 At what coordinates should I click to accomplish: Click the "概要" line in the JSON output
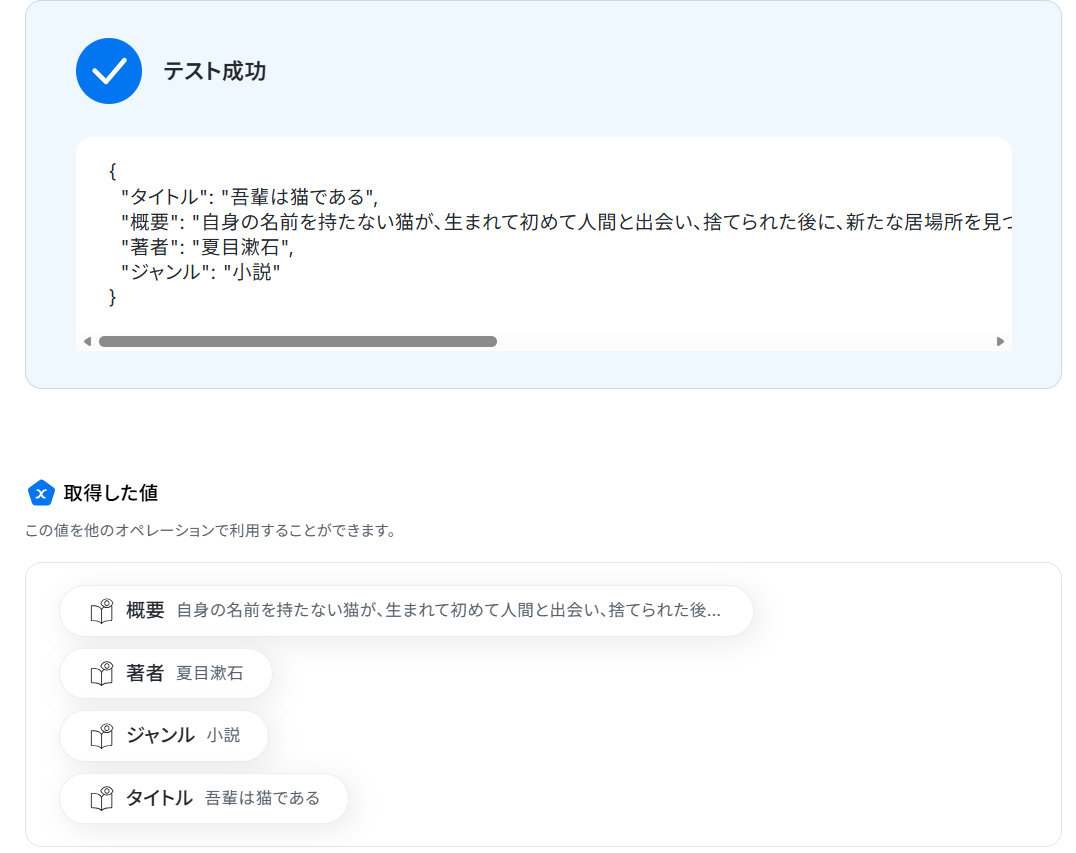(566, 222)
